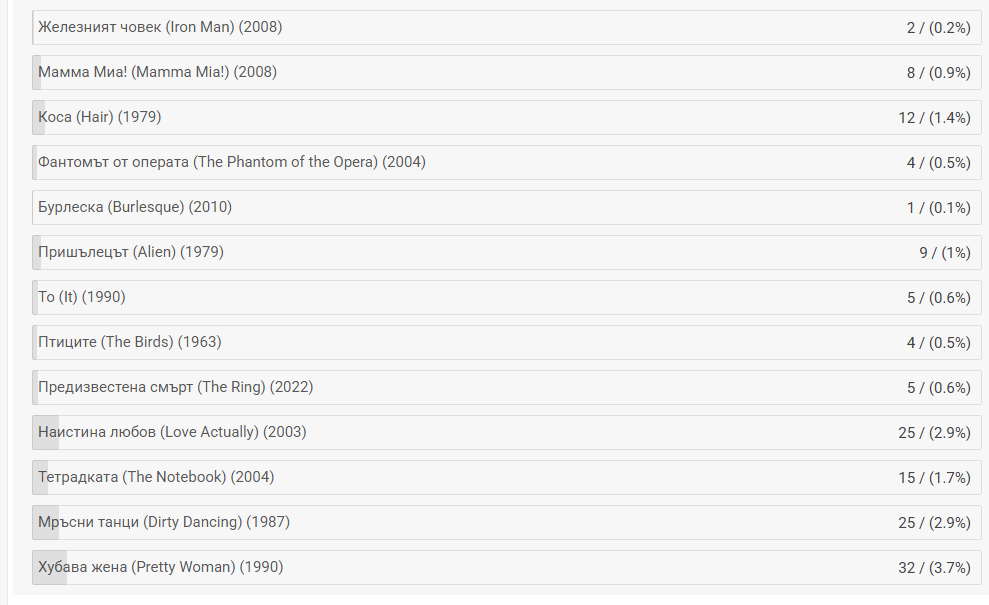
Task: Click the Бурлеска (Burlesque) (2010) entry
Action: pos(506,207)
